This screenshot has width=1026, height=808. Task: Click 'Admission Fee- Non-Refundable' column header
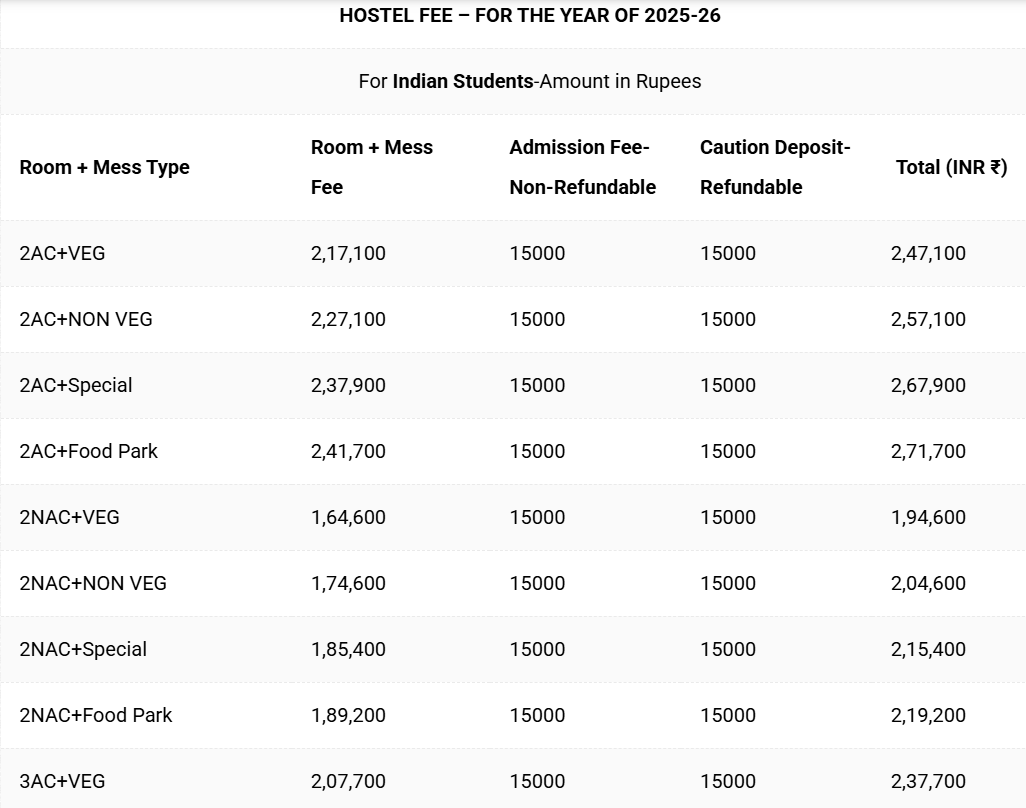582,167
